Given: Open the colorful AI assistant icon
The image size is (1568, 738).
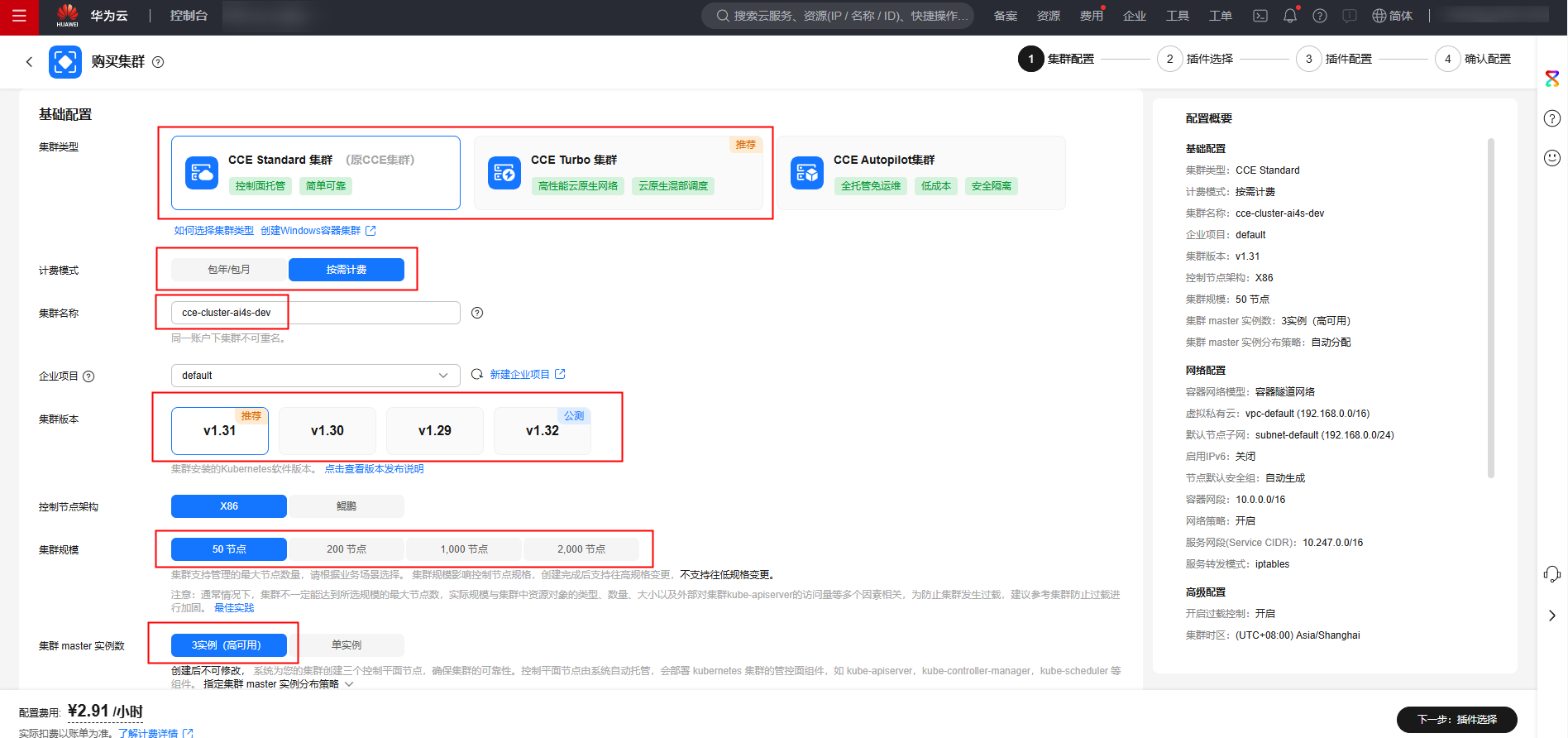Looking at the screenshot, I should (x=1552, y=79).
